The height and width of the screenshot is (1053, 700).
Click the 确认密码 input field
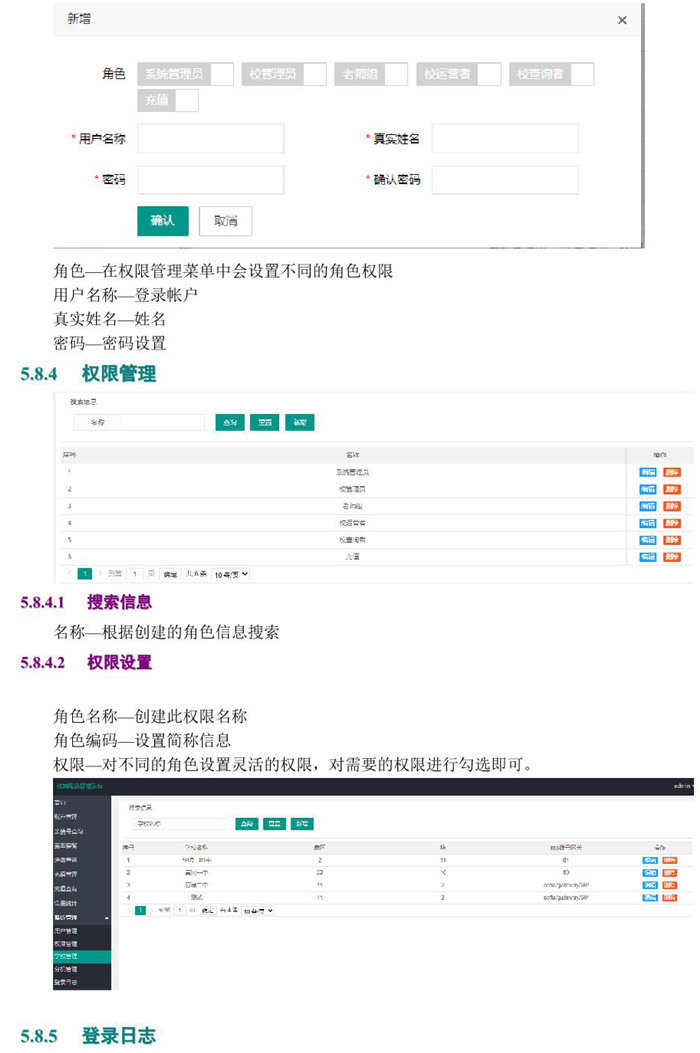pyautogui.click(x=505, y=180)
